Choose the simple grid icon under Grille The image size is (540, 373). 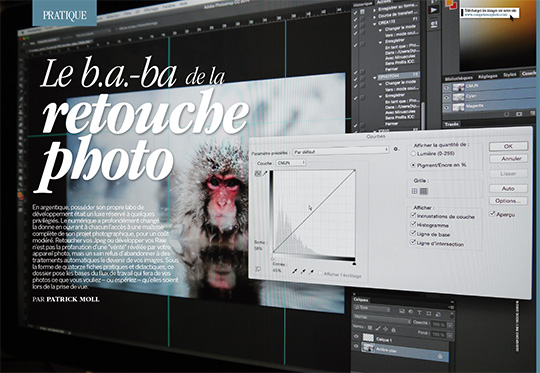(415, 191)
